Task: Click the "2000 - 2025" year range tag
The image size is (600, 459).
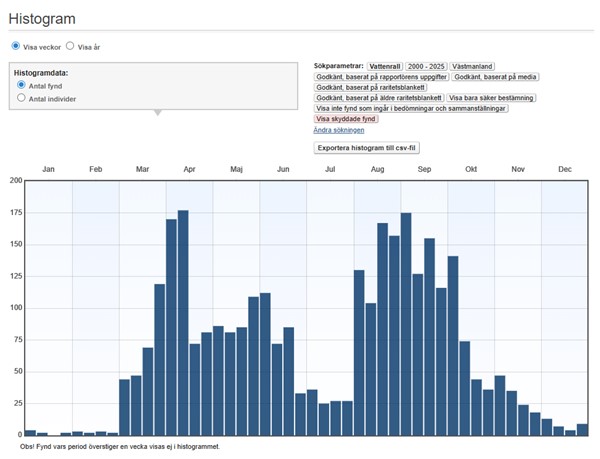Action: (x=425, y=65)
